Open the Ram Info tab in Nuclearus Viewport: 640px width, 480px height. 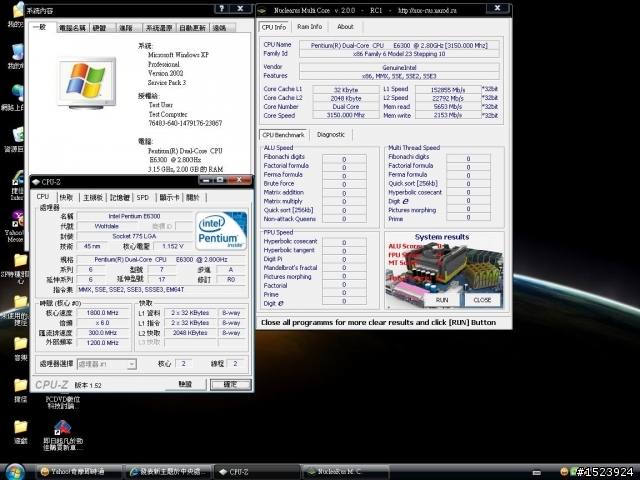pos(309,27)
